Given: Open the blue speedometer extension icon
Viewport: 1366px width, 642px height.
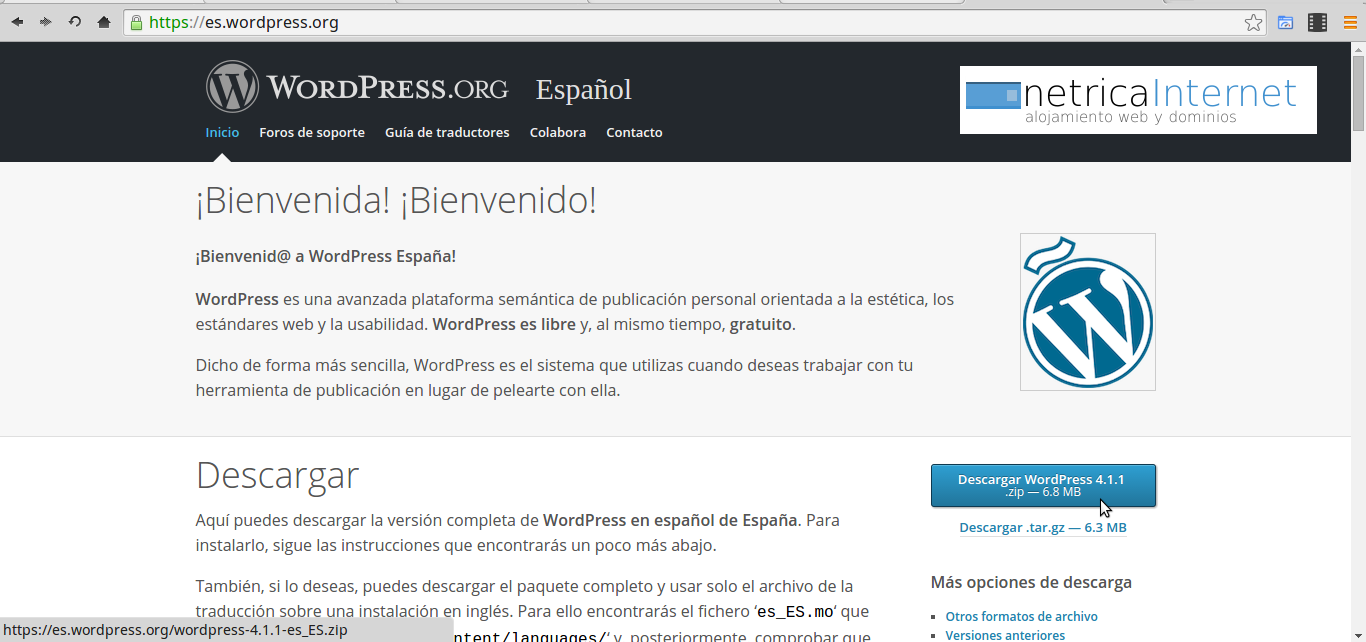Looking at the screenshot, I should (1286, 22).
